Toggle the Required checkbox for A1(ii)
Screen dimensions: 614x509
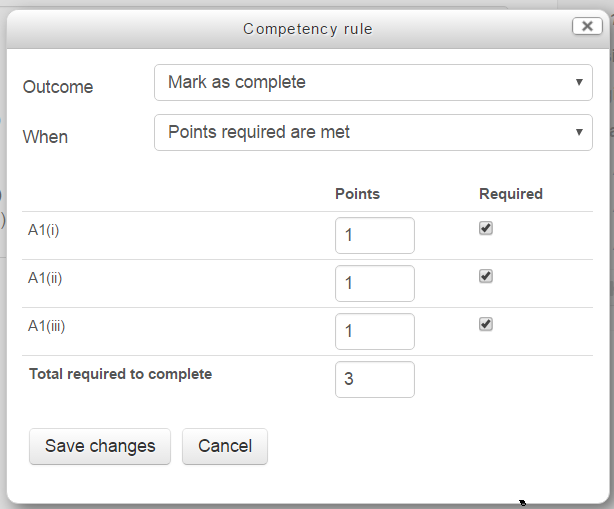tap(486, 276)
